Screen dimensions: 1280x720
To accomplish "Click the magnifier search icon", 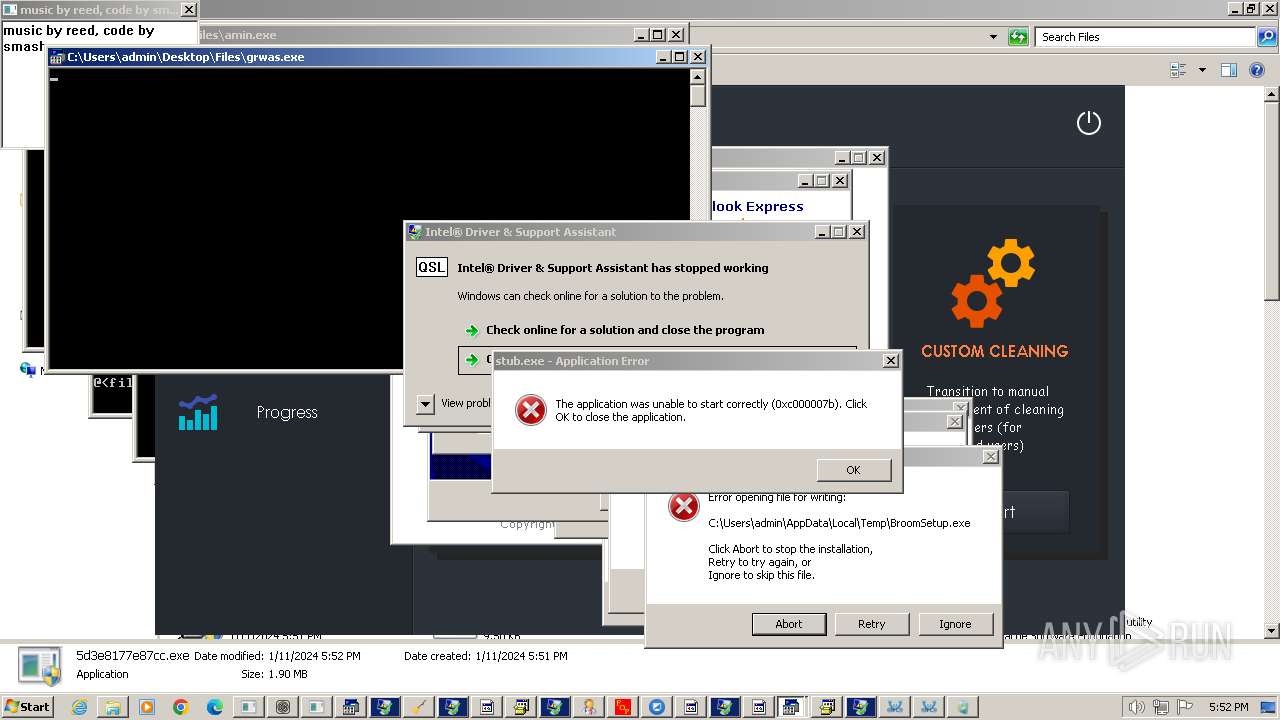I will click(1267, 37).
